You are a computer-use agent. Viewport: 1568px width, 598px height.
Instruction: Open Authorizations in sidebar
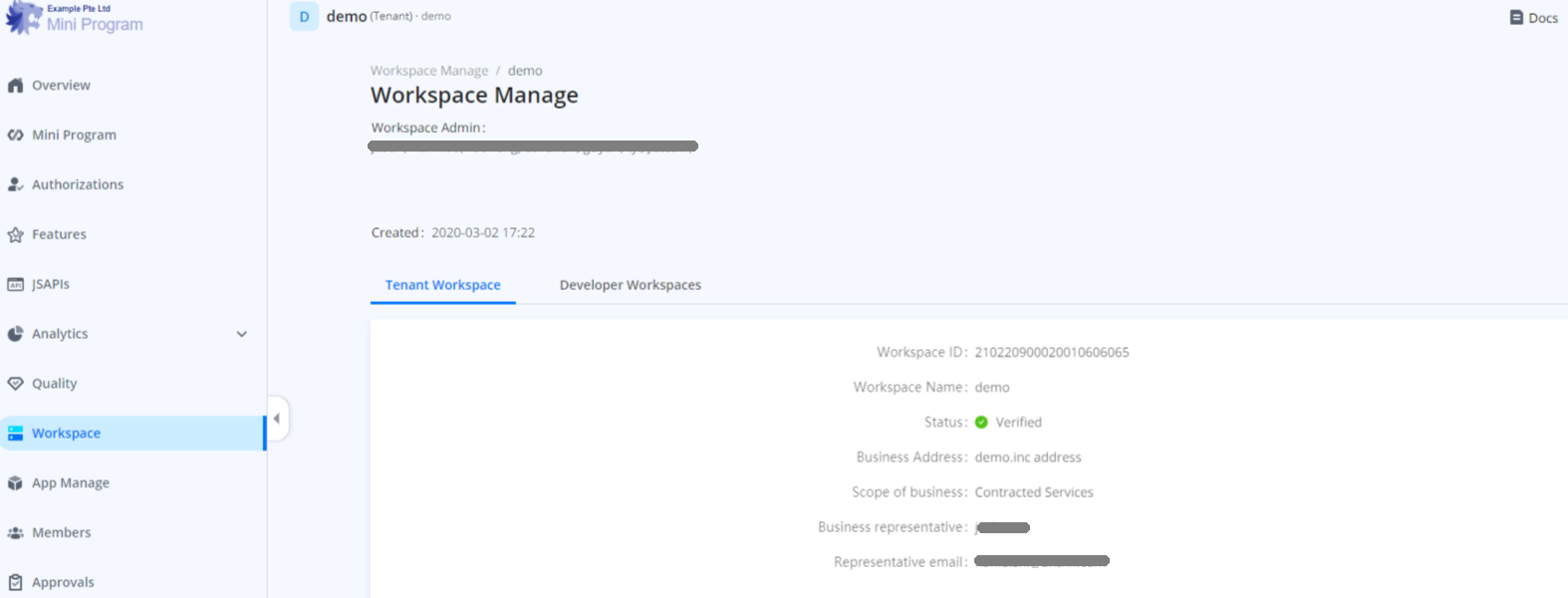[78, 184]
